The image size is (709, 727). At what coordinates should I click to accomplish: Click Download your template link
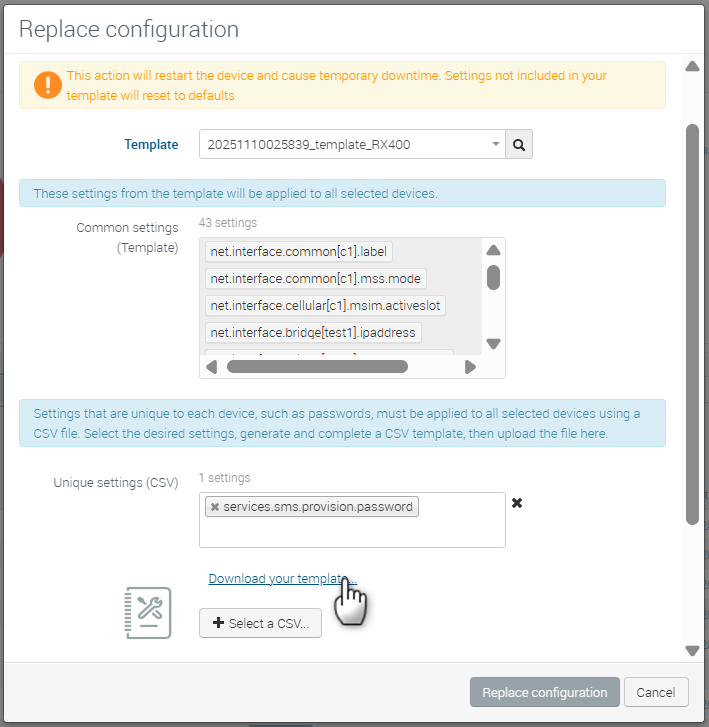280,579
